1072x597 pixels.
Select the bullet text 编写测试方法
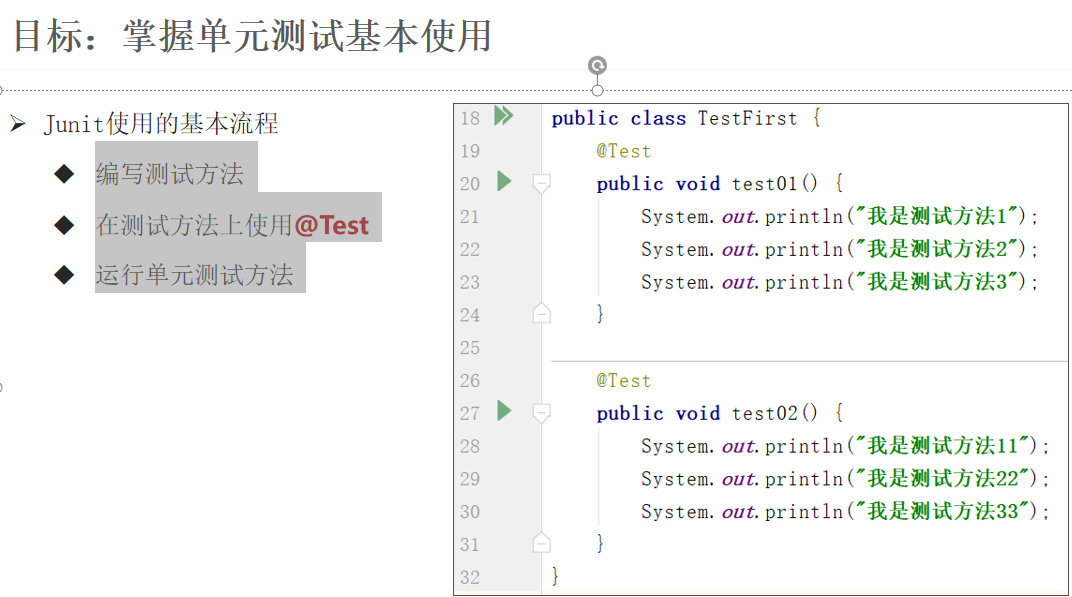pos(170,174)
